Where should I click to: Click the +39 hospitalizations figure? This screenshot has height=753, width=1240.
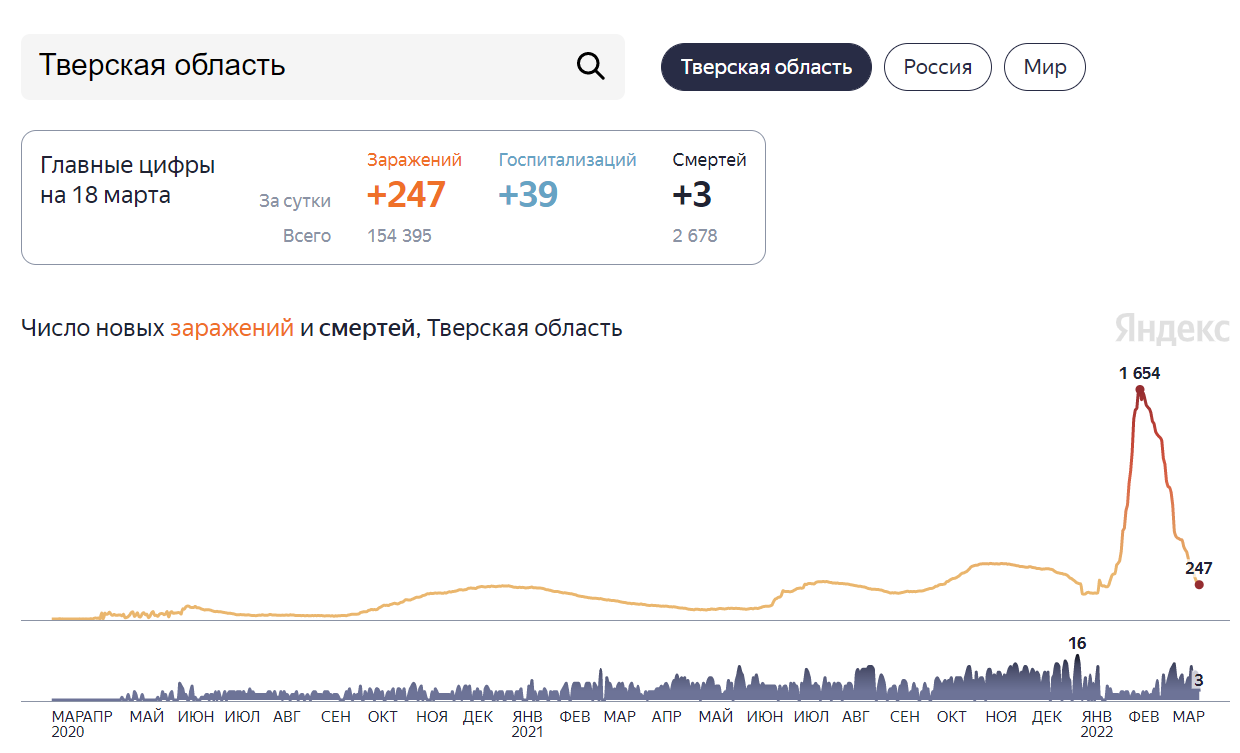[528, 195]
